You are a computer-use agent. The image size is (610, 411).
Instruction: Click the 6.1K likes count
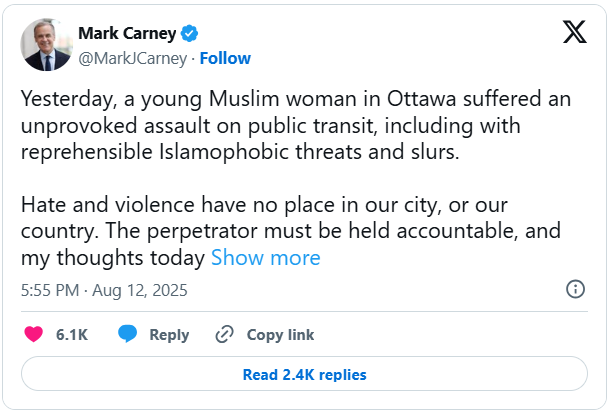pos(72,335)
